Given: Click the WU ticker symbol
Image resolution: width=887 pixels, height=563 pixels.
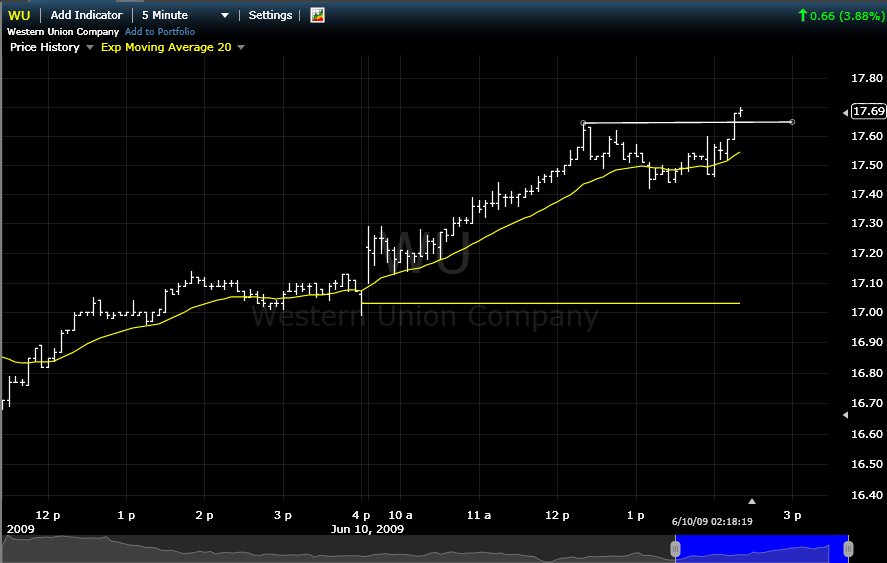Looking at the screenshot, I should coord(19,15).
